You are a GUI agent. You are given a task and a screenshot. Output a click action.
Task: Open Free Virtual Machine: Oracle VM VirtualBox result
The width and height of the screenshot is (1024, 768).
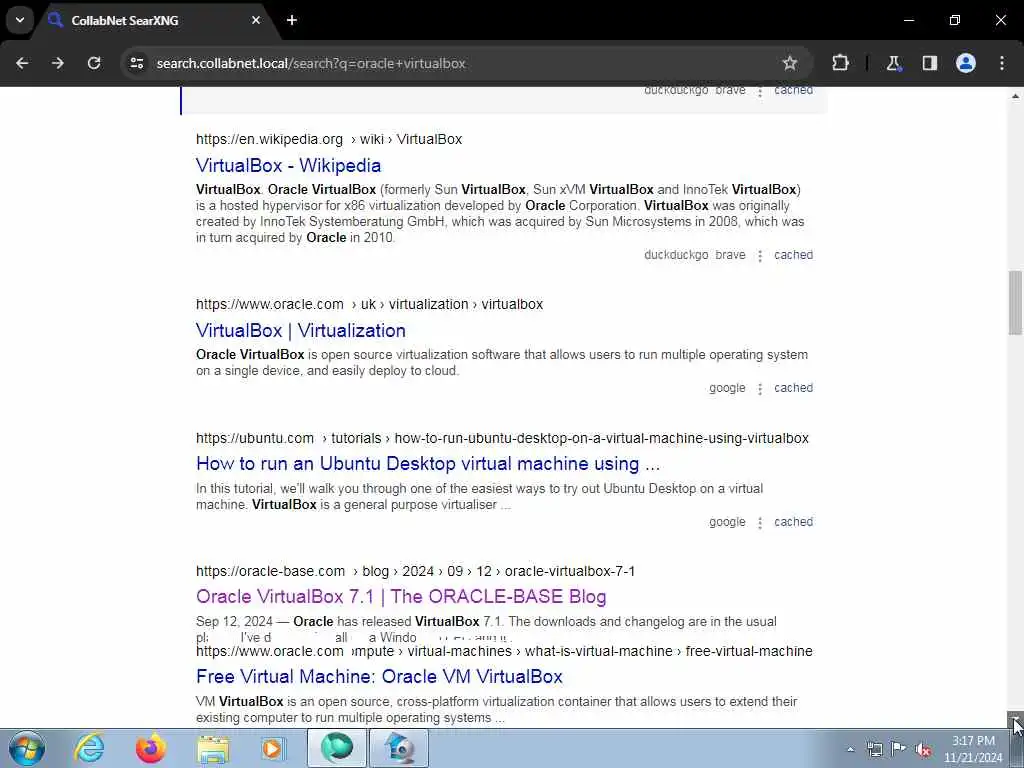point(379,677)
